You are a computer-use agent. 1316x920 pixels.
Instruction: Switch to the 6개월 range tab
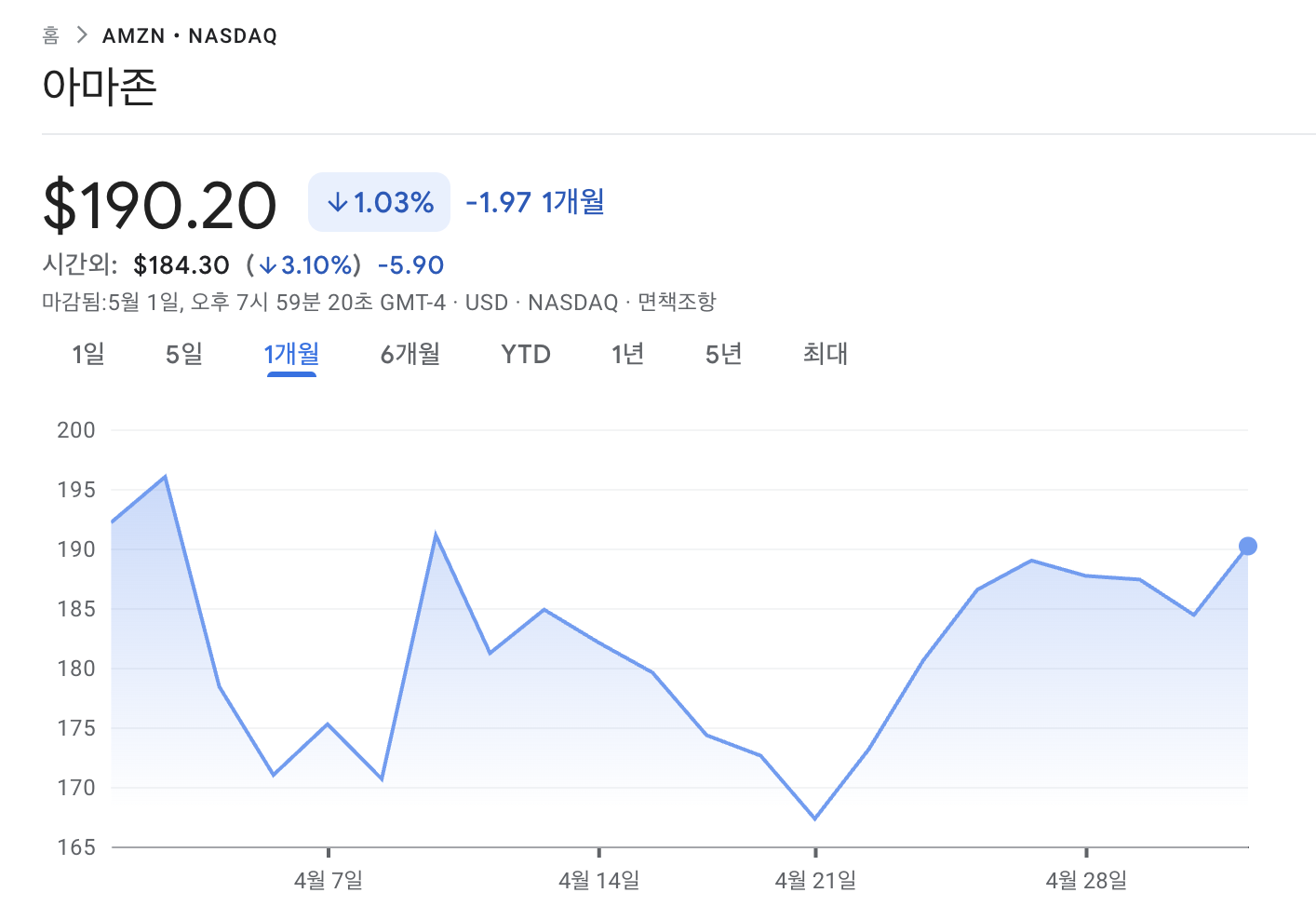(410, 354)
